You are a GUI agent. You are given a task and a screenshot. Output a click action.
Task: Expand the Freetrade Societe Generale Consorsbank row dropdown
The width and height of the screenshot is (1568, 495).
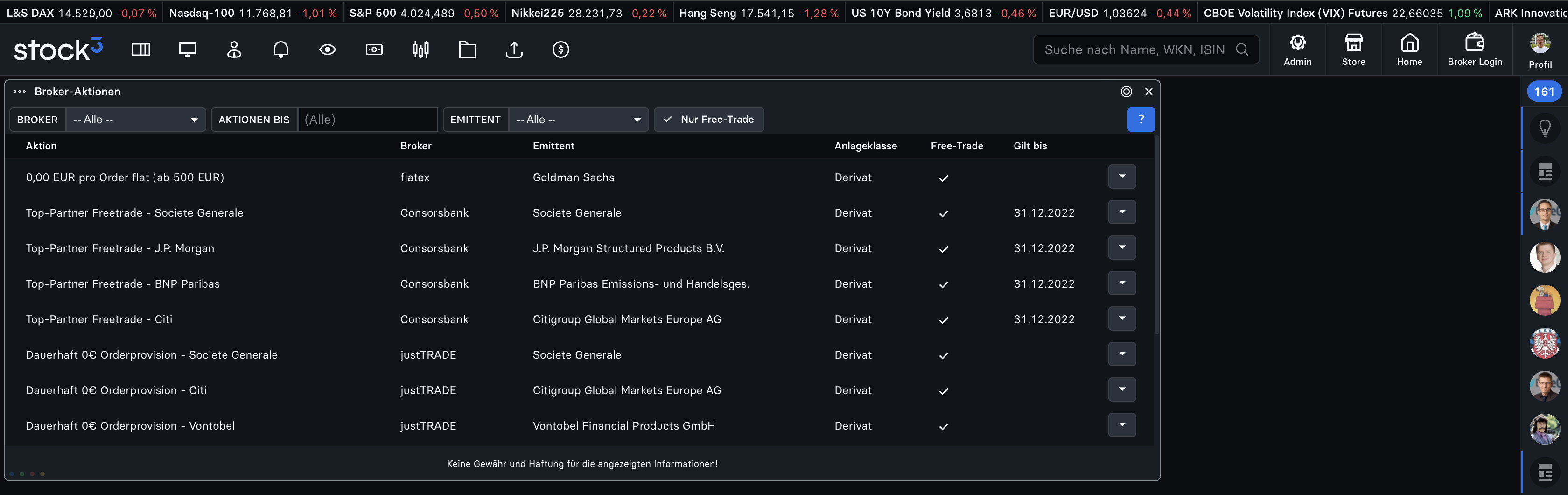tap(1122, 212)
